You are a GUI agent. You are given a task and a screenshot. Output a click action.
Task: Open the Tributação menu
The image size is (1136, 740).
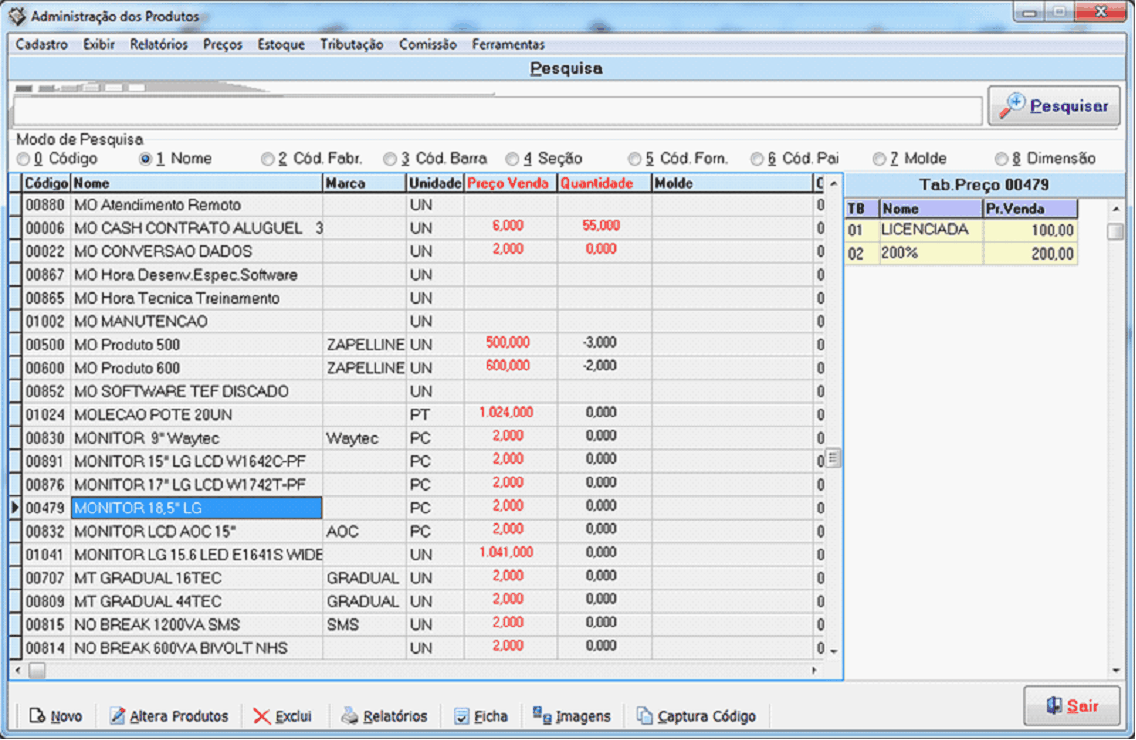[x=351, y=45]
